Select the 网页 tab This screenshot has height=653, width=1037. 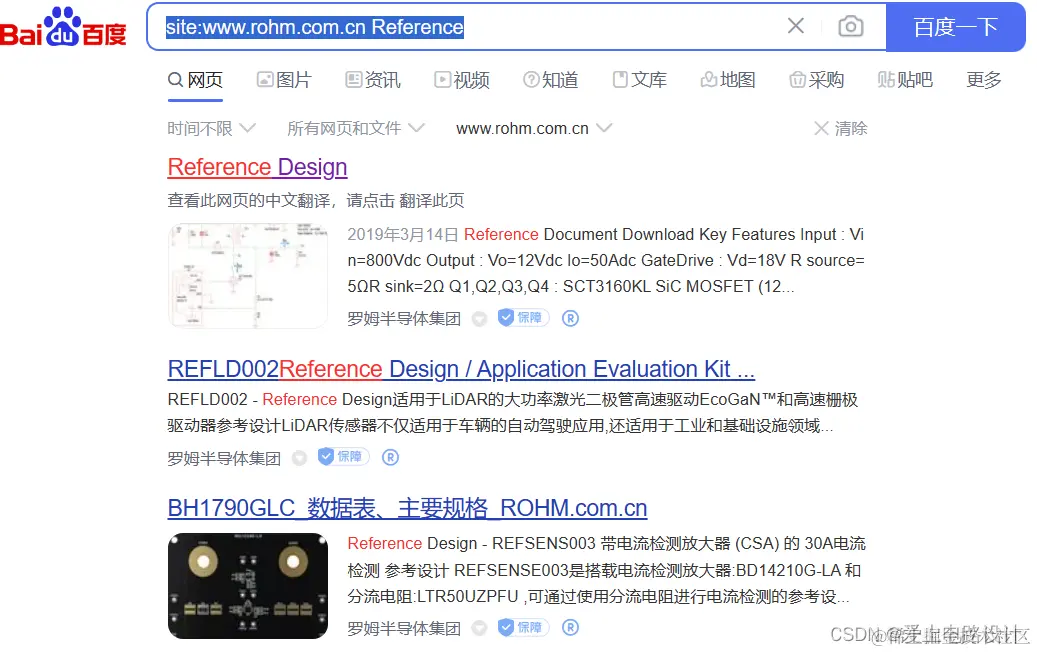click(195, 80)
